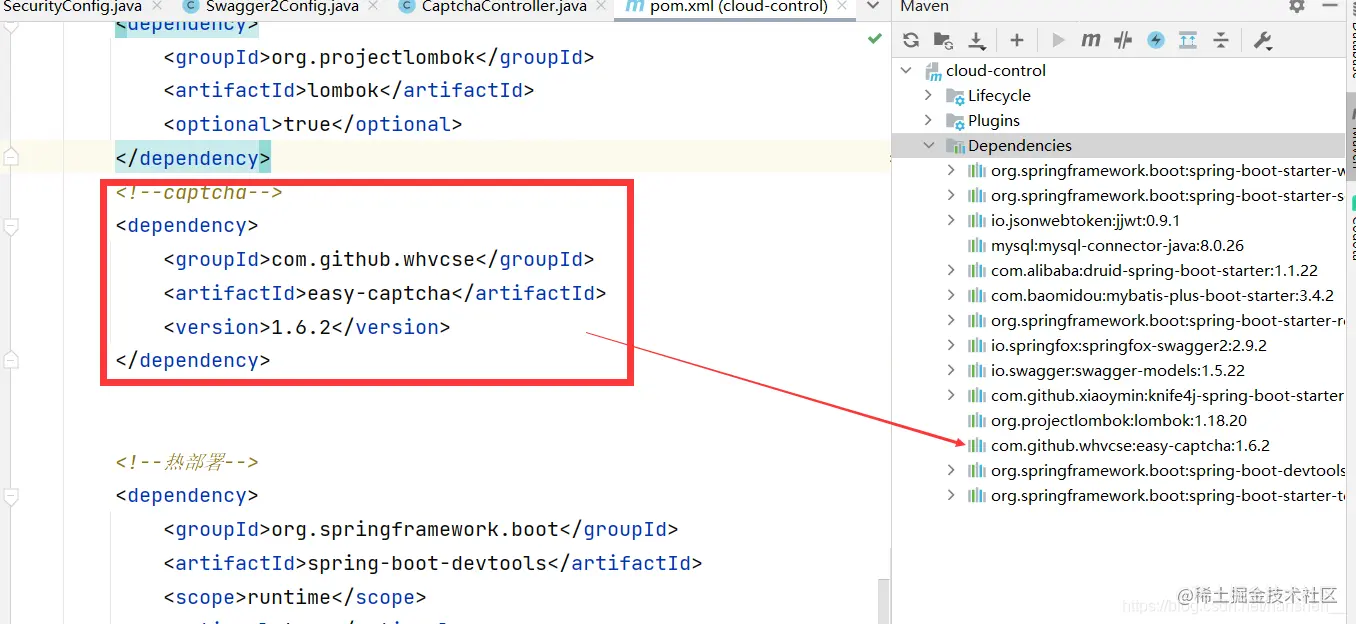1356x624 pixels.
Task: Expand spring-boot-devtools dependency in Maven tree
Action: (x=951, y=470)
